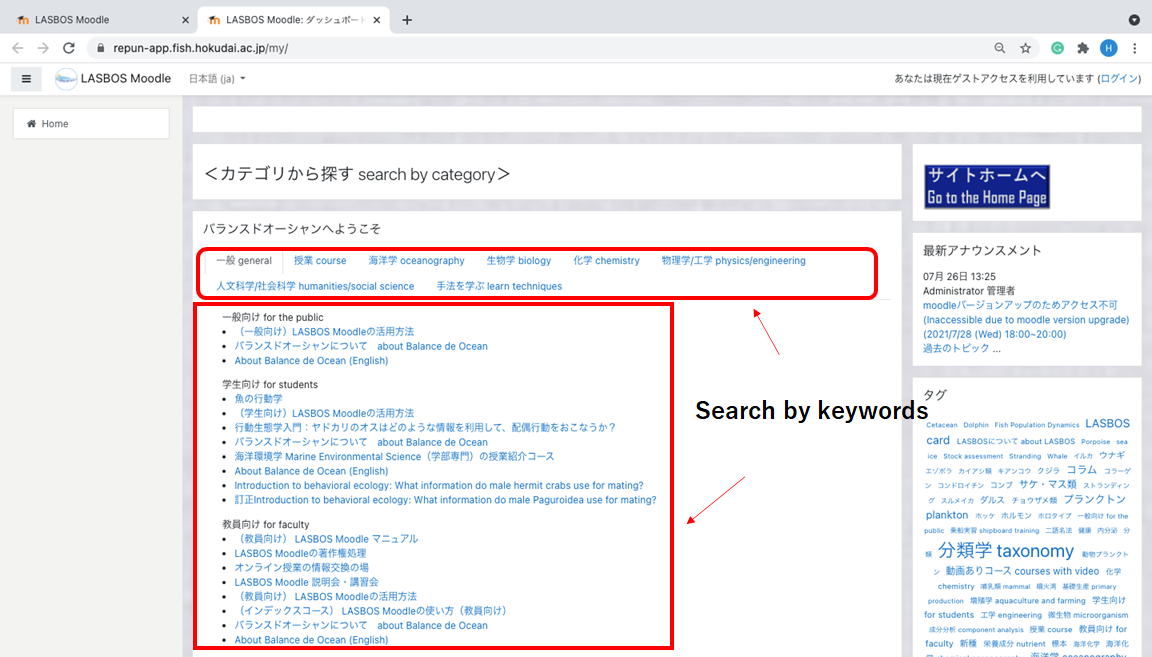Open the 訂正Introduction to behavioral ecology Paguroidea link

(445, 500)
